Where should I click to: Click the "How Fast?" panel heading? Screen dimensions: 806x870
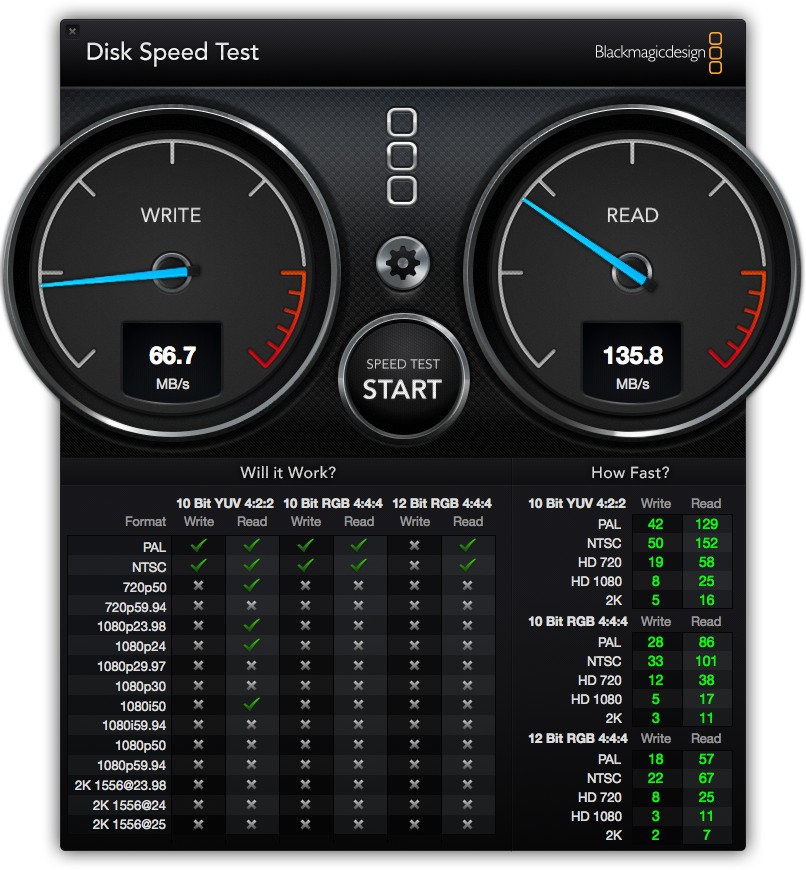pos(630,472)
